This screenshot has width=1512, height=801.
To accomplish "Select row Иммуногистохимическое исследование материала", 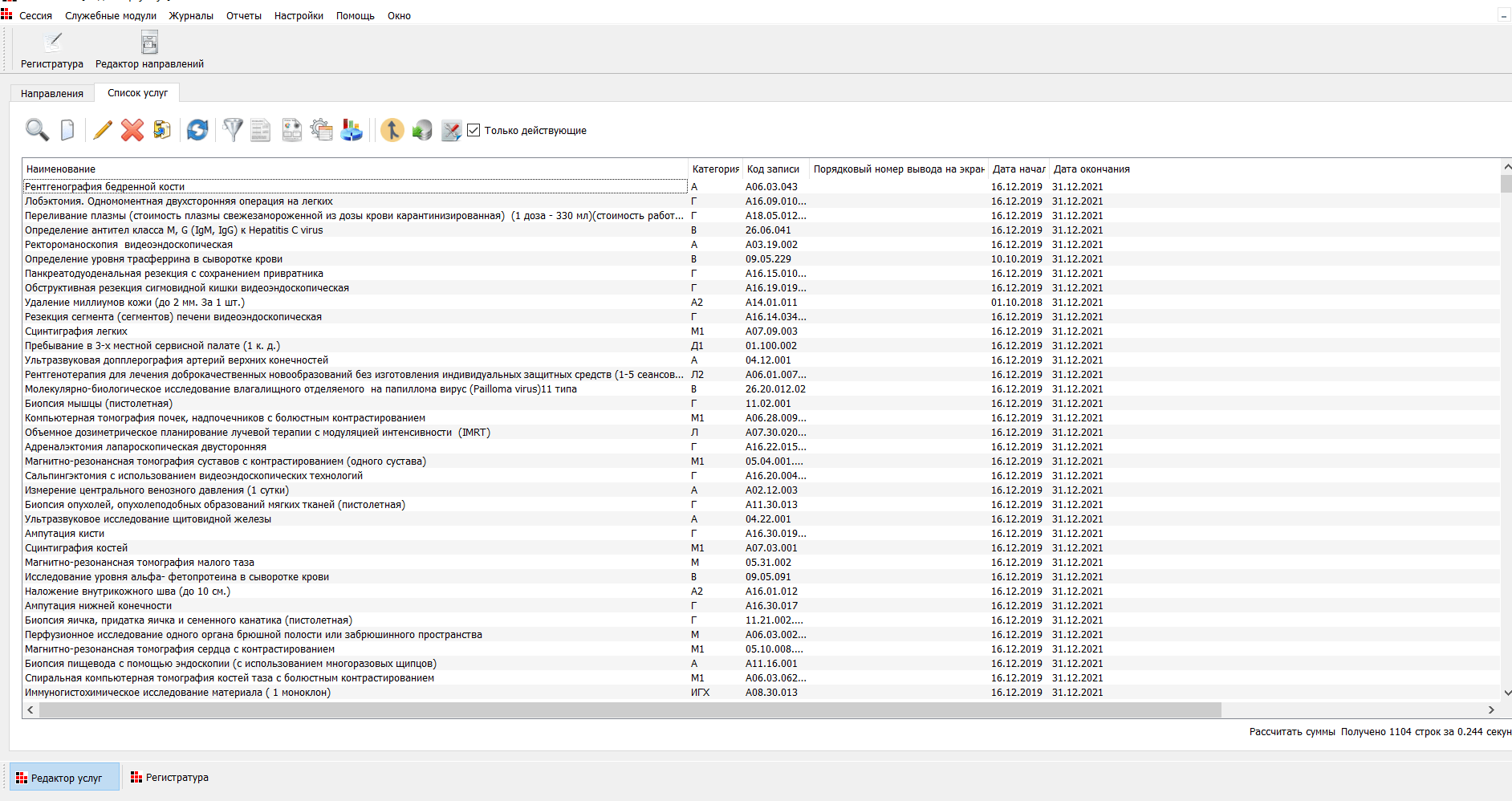I will pos(761,692).
